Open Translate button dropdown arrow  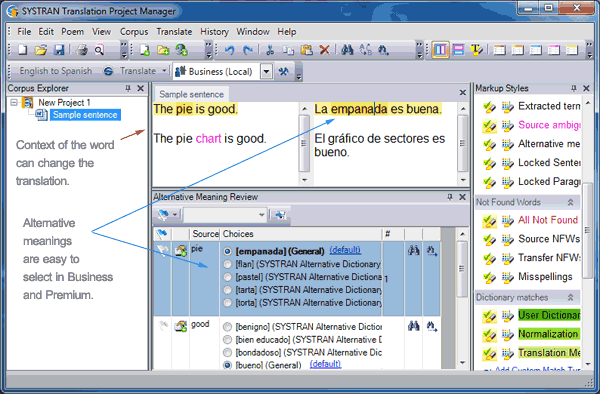(x=165, y=71)
